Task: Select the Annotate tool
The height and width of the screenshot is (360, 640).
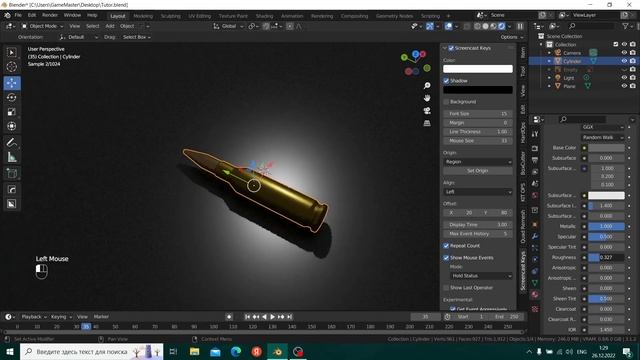Action: (x=11, y=142)
